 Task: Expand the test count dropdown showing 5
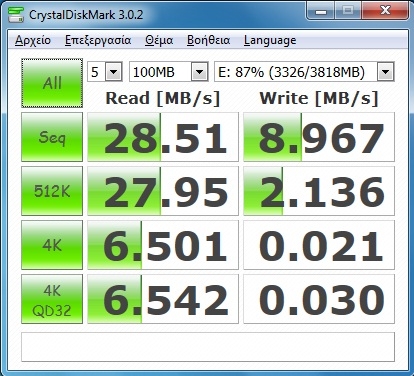pos(113,72)
